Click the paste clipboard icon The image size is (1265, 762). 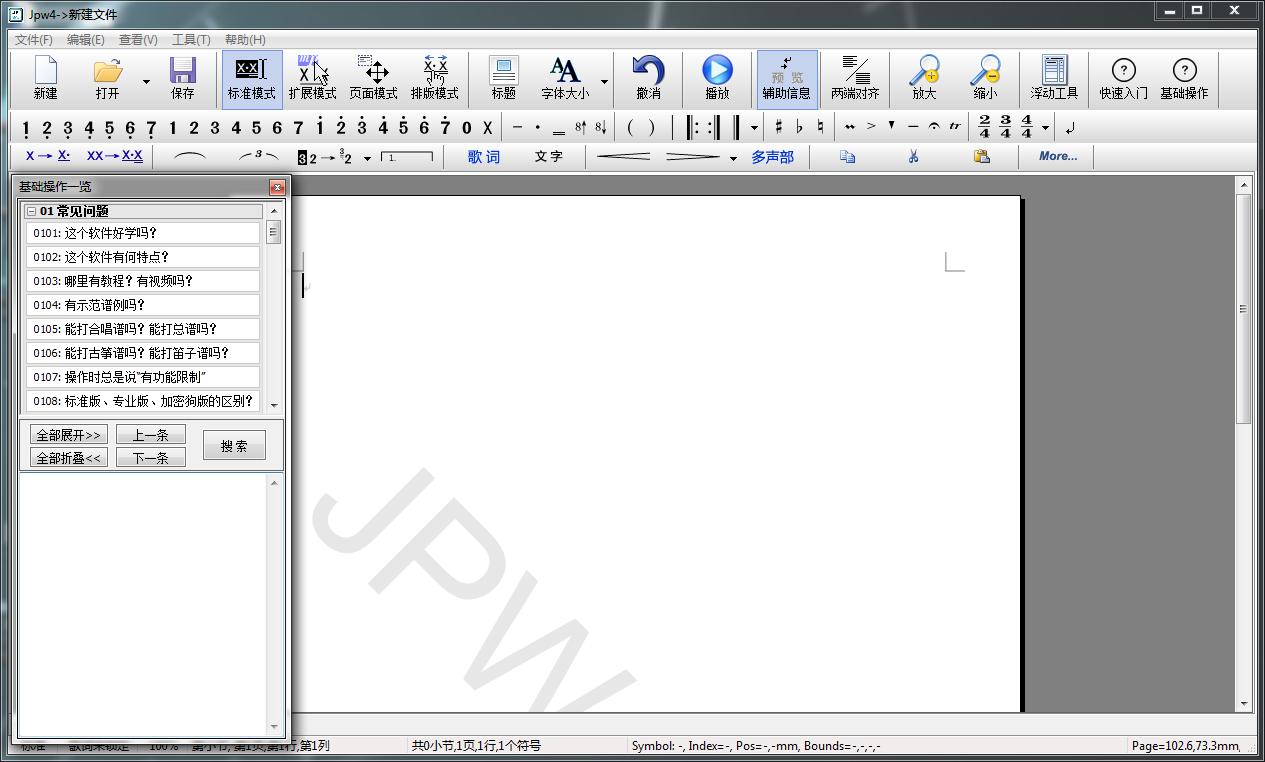pos(981,157)
